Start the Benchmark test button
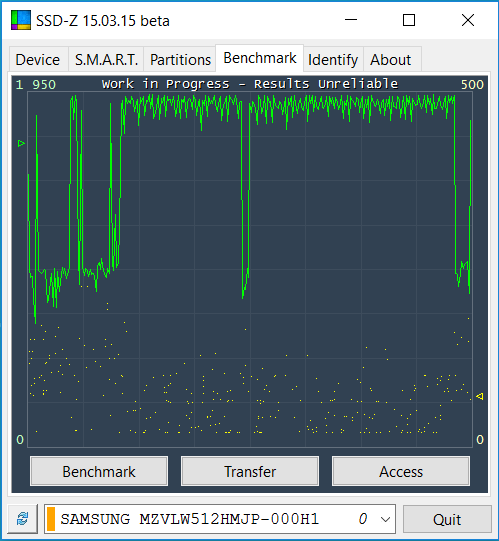The height and width of the screenshot is (541, 499). pyautogui.click(x=99, y=471)
